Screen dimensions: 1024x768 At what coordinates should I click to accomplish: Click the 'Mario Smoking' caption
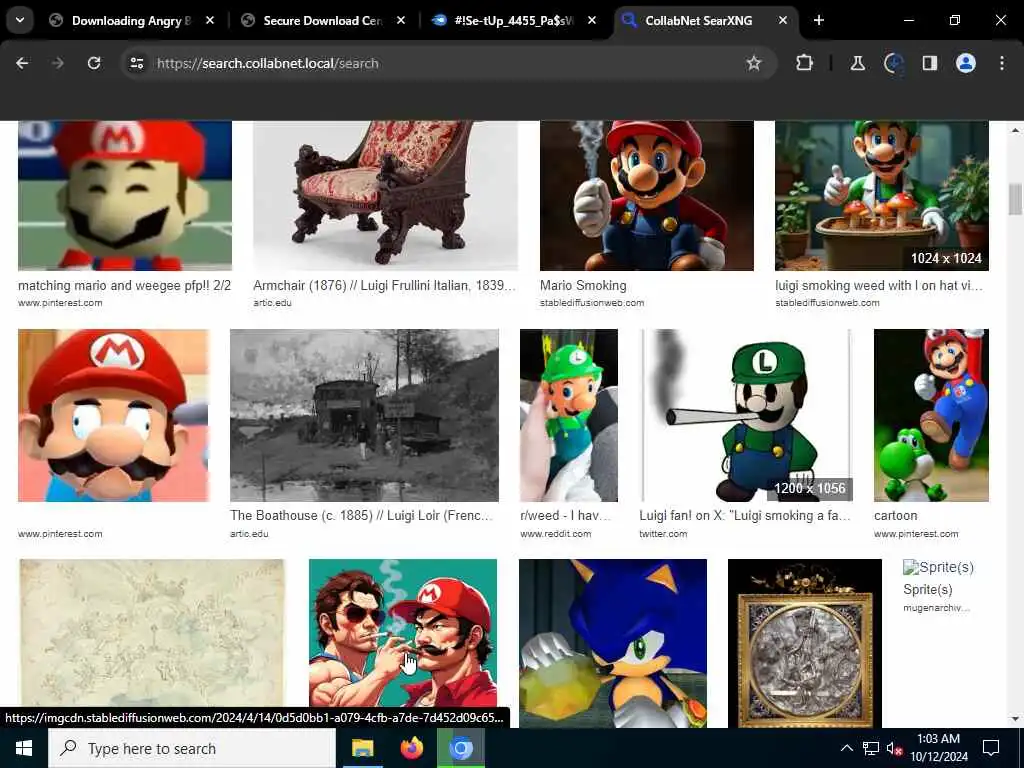tap(583, 285)
